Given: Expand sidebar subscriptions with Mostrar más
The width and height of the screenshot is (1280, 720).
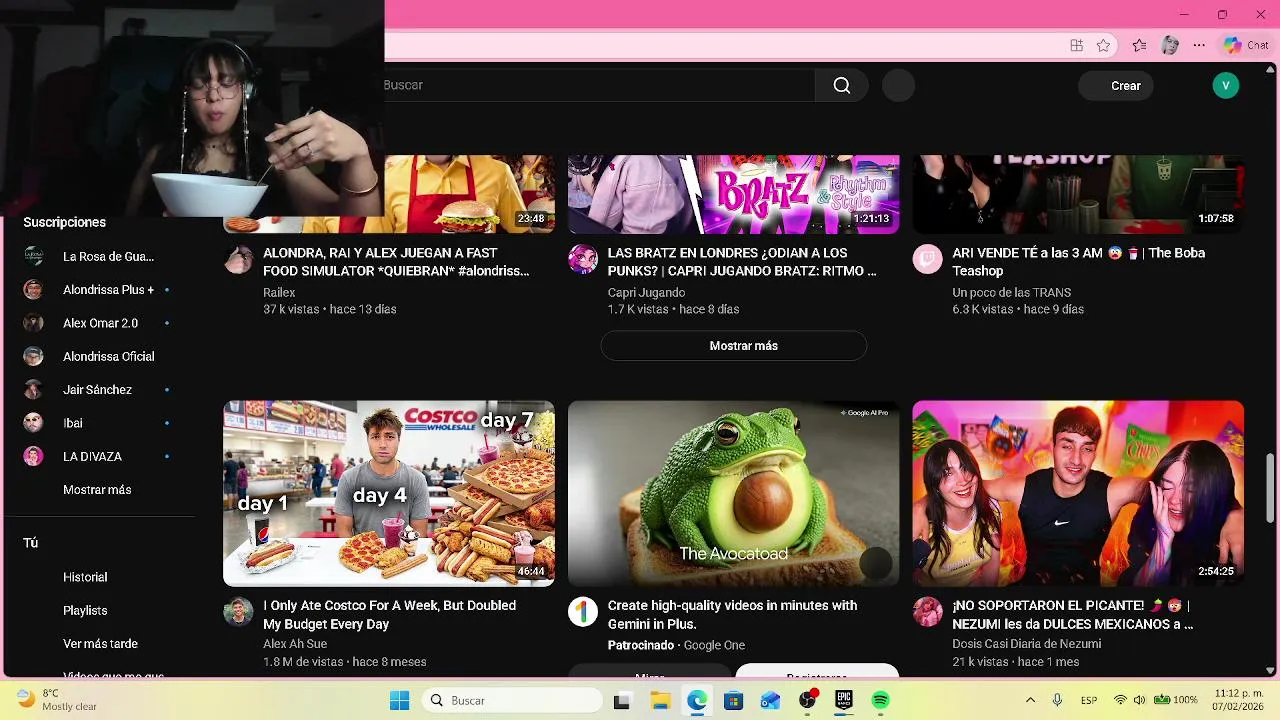Looking at the screenshot, I should (97, 490).
